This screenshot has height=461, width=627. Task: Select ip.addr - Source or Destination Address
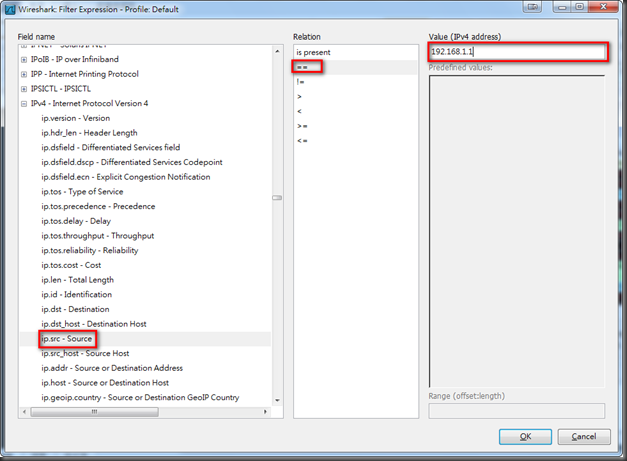(x=112, y=368)
